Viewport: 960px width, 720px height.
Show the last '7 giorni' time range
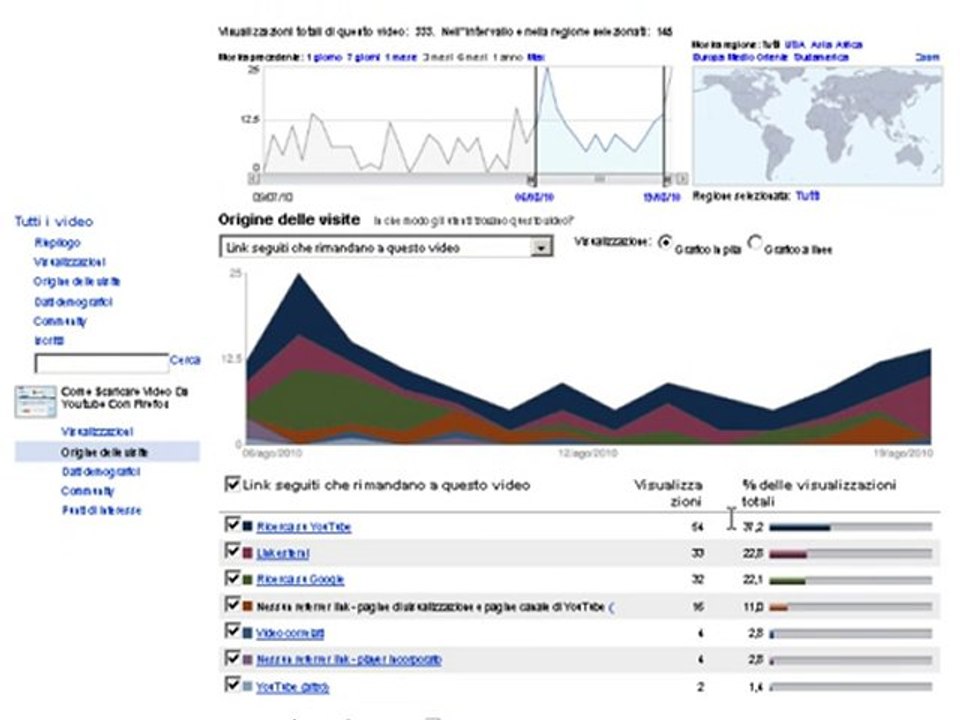click(364, 57)
